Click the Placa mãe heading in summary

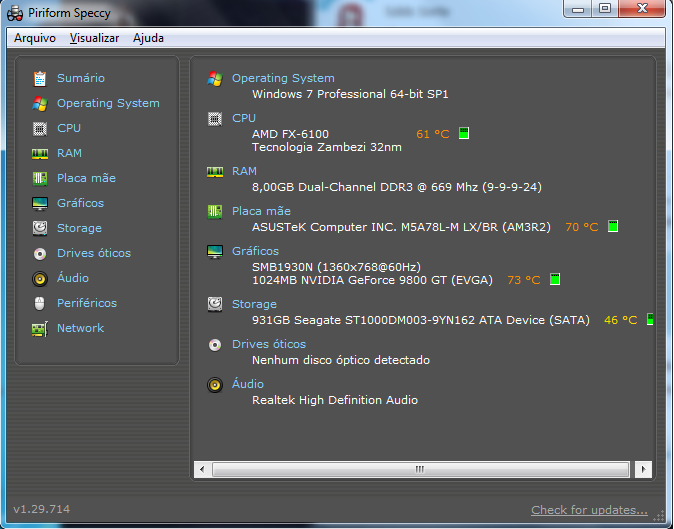[261, 211]
